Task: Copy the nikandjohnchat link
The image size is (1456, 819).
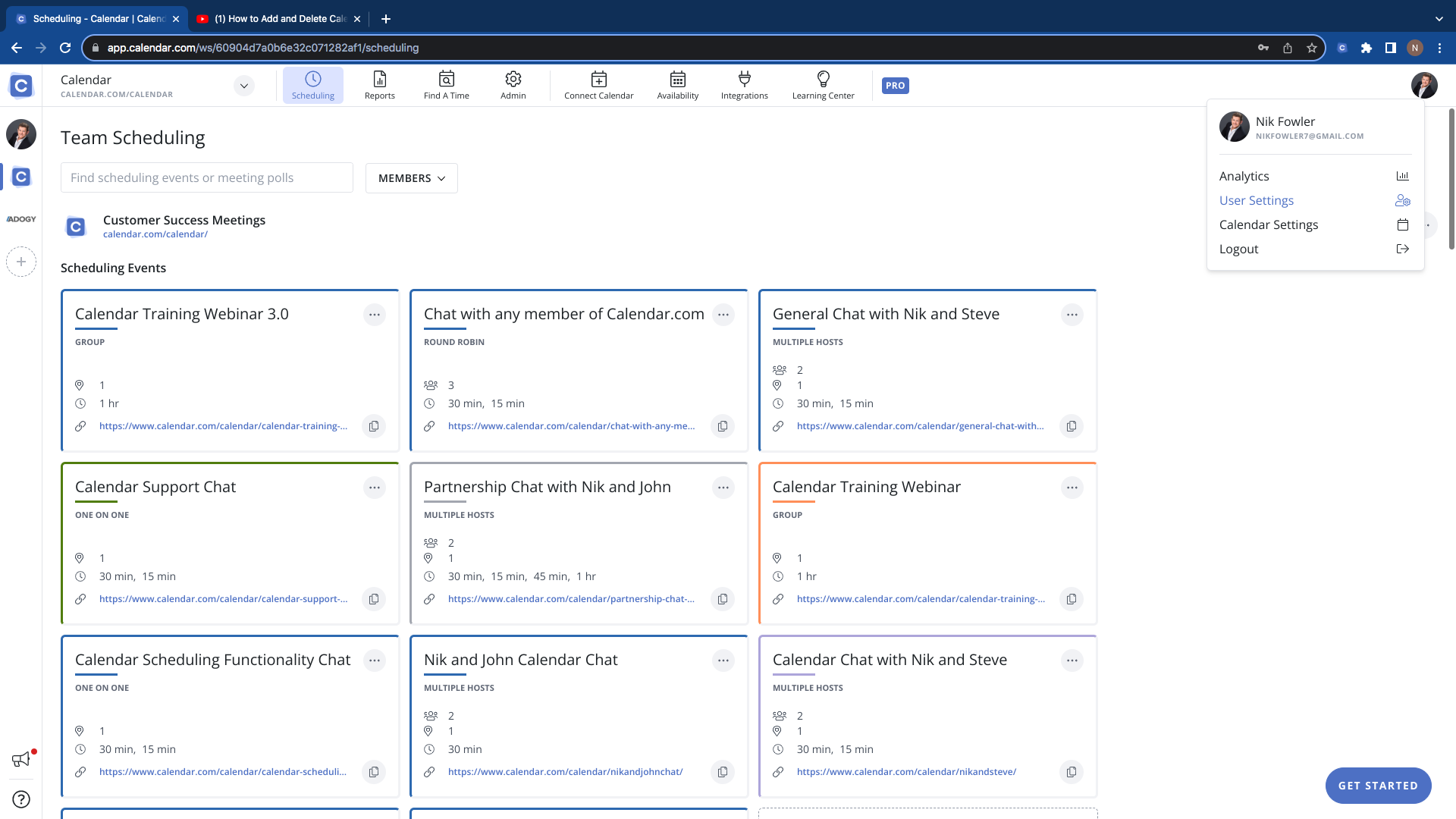Action: (x=723, y=772)
